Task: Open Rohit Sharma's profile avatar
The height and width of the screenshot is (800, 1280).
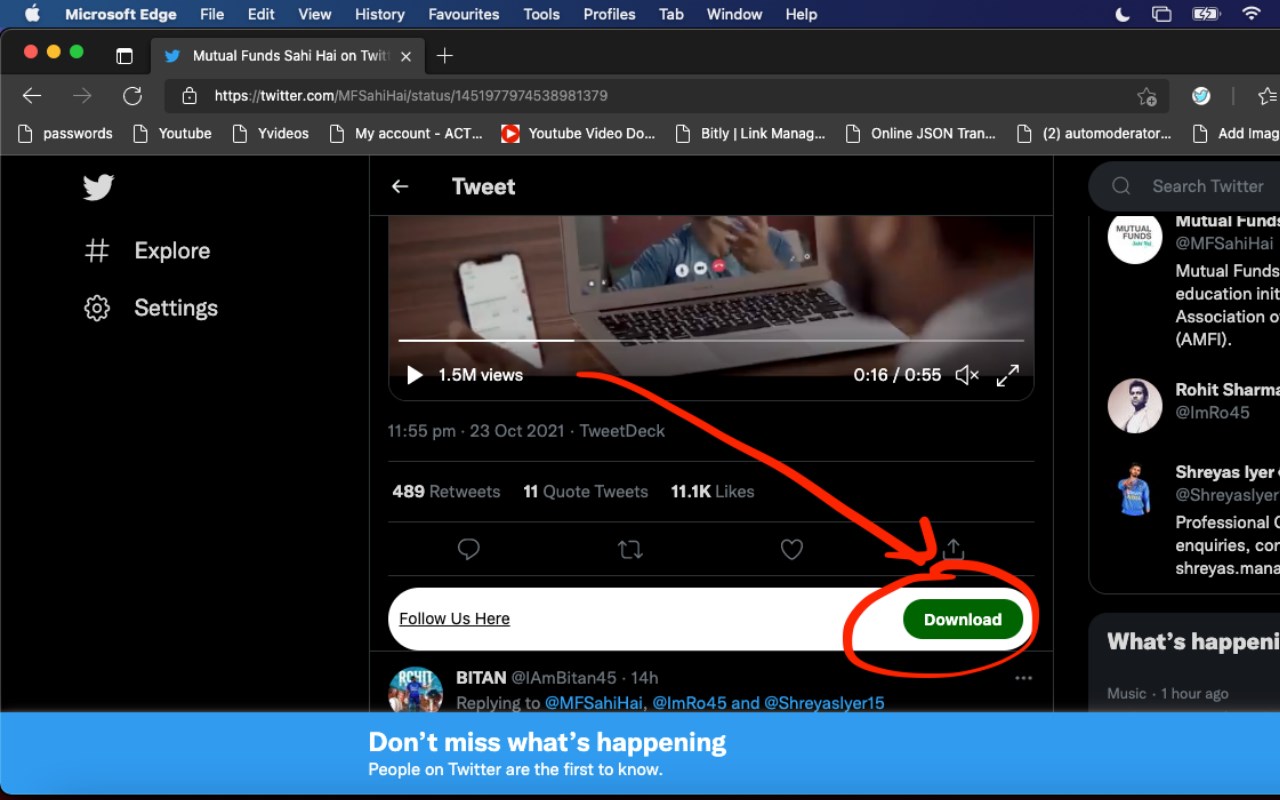Action: click(x=1135, y=406)
